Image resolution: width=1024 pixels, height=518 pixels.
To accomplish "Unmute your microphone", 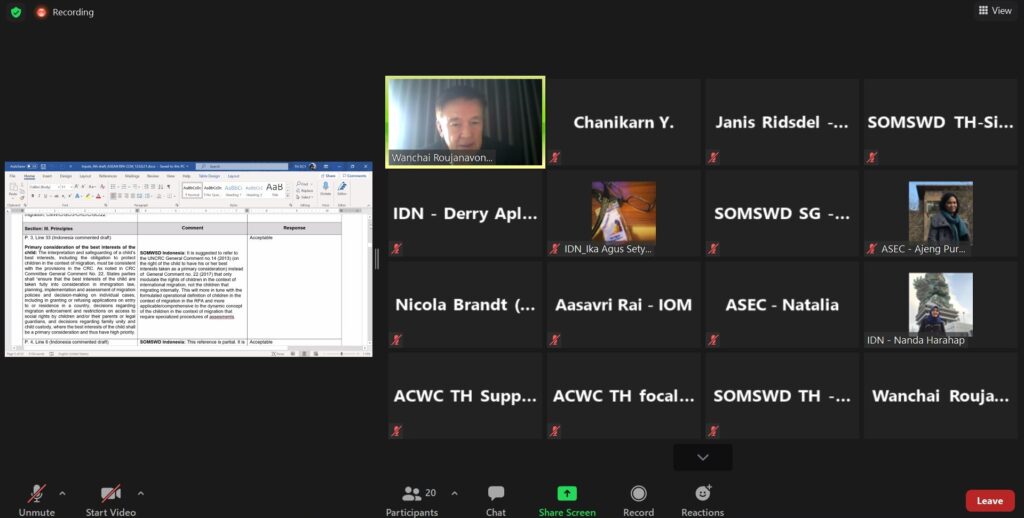I will 37,500.
